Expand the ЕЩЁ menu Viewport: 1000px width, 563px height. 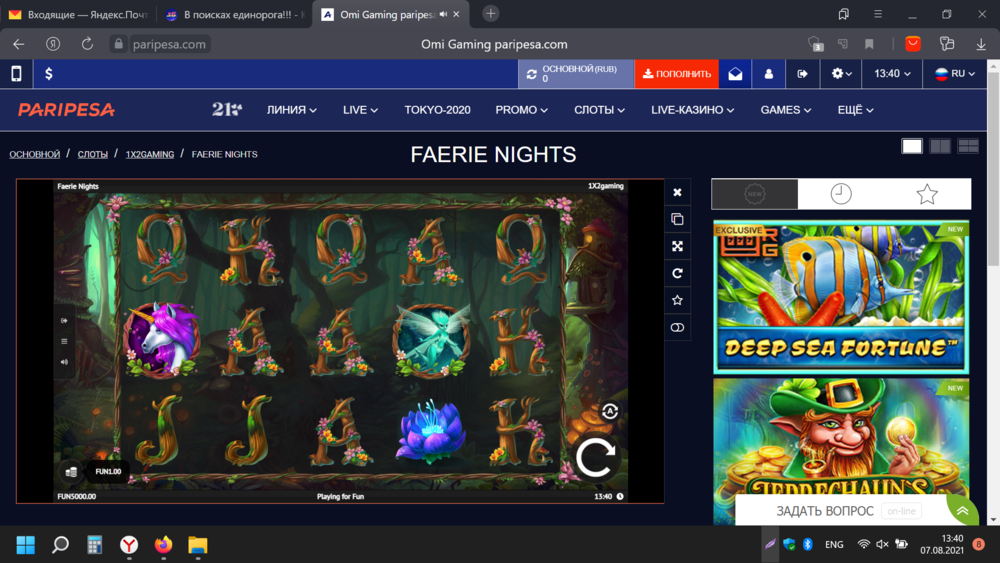[x=855, y=110]
